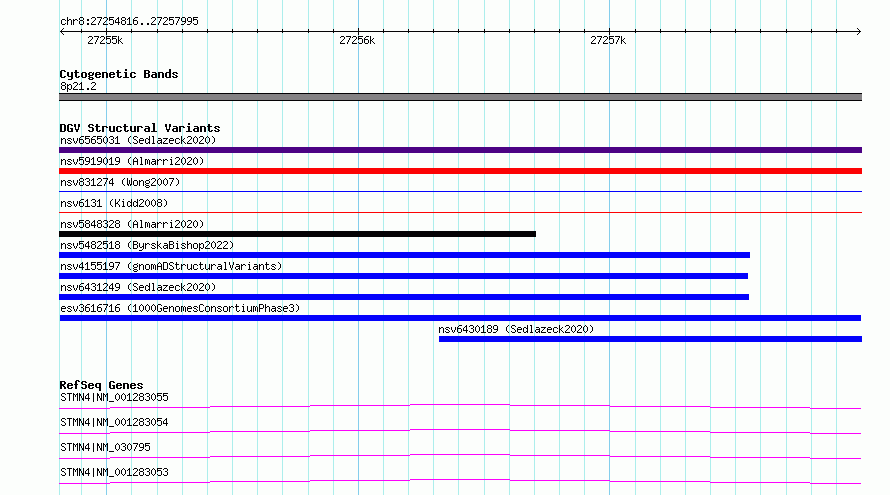
Task: Click the magenta NM_001283053 transcript line
Action: pos(460,481)
